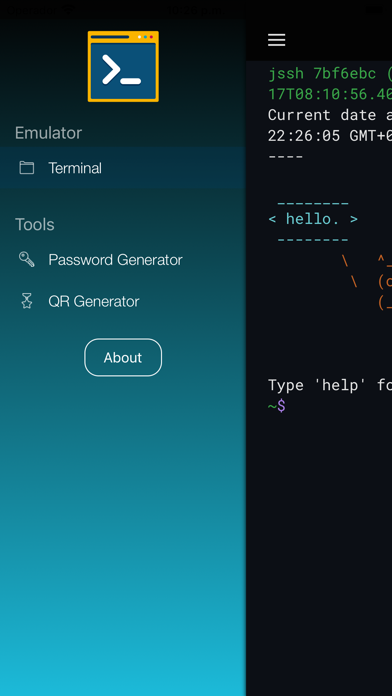Click the 'Emulator' section heading
The width and height of the screenshot is (392, 696).
[48, 133]
